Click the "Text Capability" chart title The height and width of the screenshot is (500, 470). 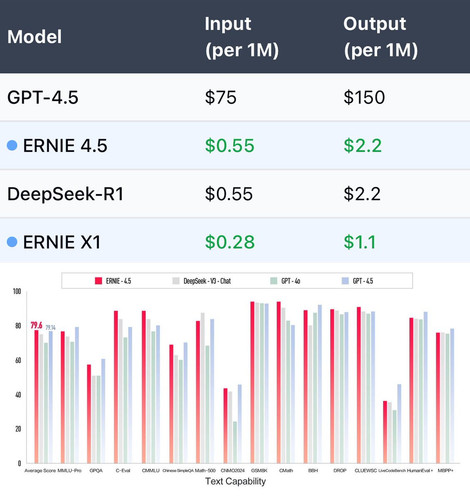pyautogui.click(x=235, y=481)
